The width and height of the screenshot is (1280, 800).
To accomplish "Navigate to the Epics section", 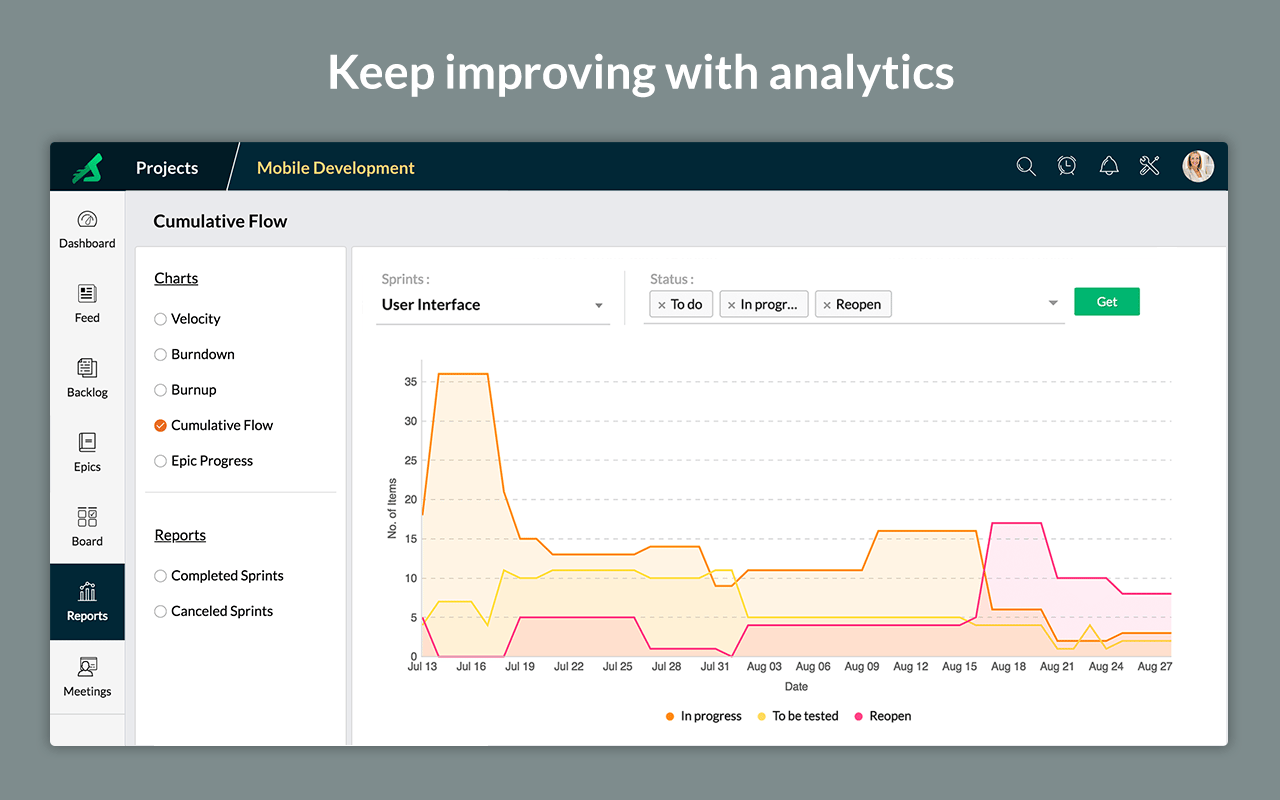I will tap(87, 452).
